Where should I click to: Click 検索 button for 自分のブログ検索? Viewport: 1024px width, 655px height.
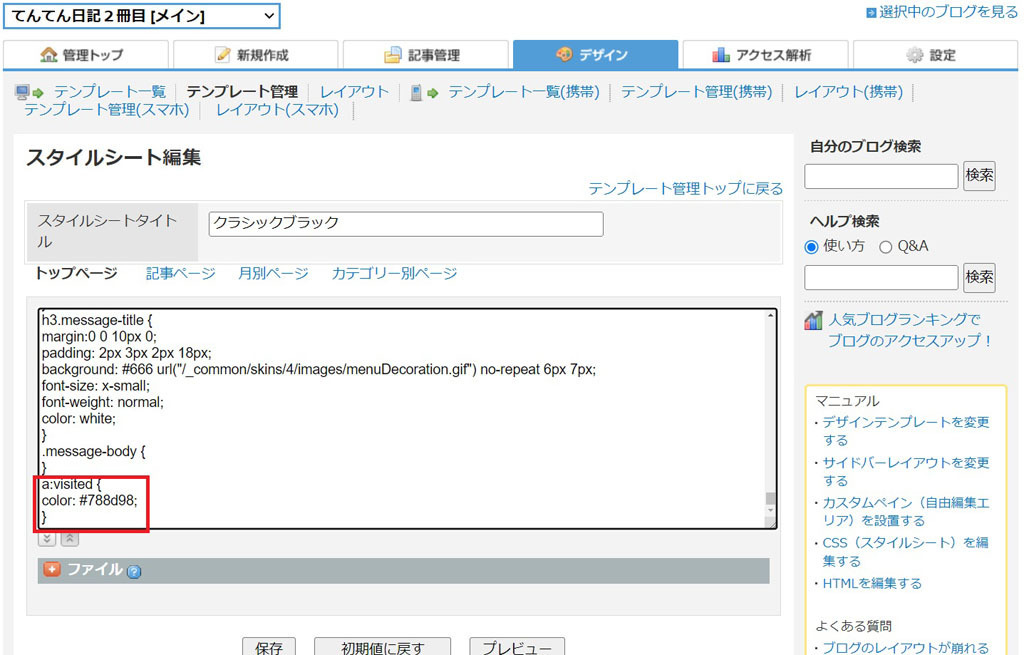979,176
